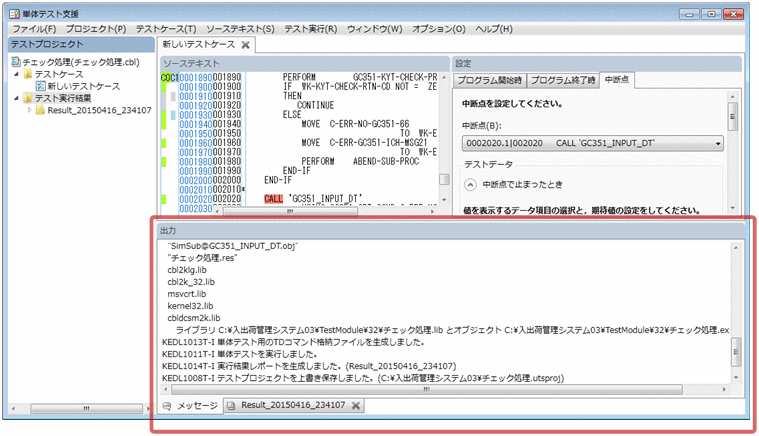Click the PERFORM ABEND-SUB-PROC source line
This screenshot has width=759, height=436.
[360, 161]
